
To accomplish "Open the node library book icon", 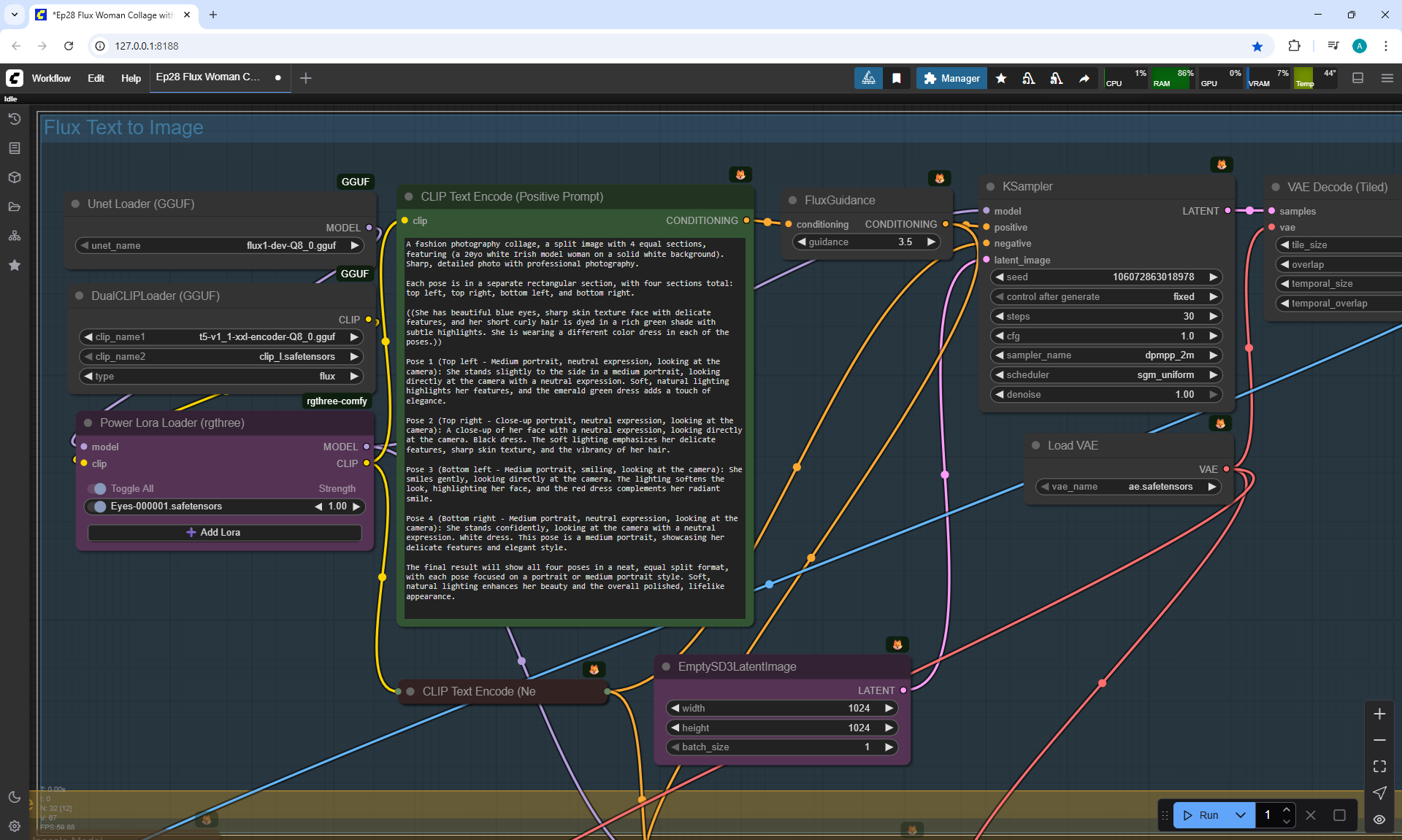I will coord(15,148).
